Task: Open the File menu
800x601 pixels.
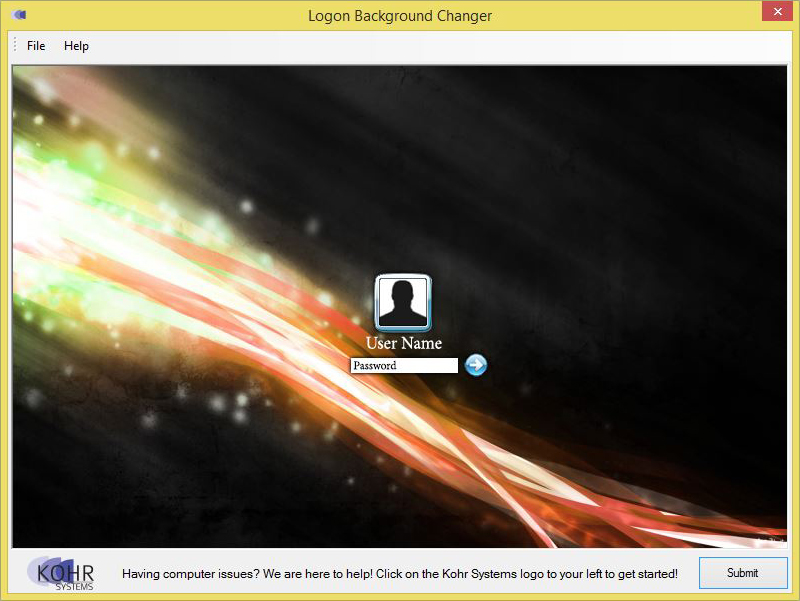Action: pyautogui.click(x=36, y=46)
